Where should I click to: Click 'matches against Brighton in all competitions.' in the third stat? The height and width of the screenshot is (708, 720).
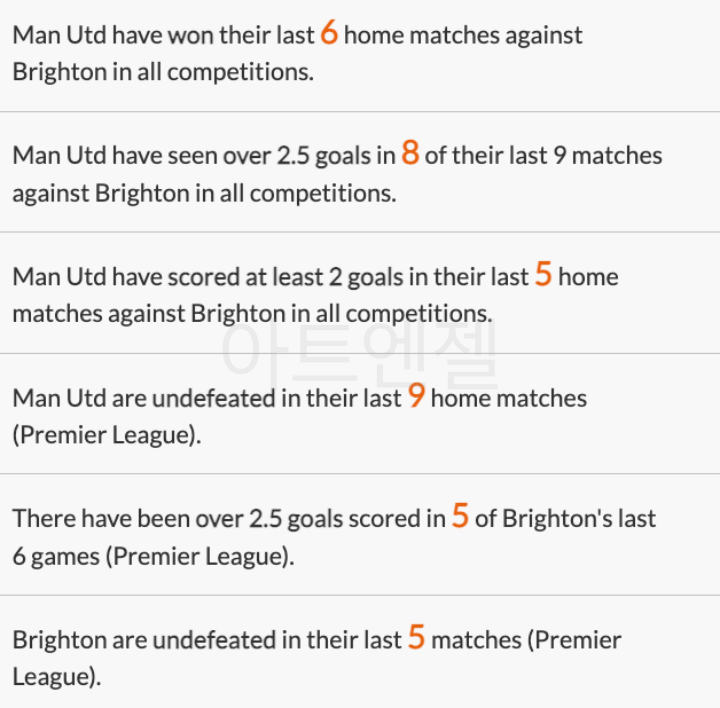click(251, 314)
